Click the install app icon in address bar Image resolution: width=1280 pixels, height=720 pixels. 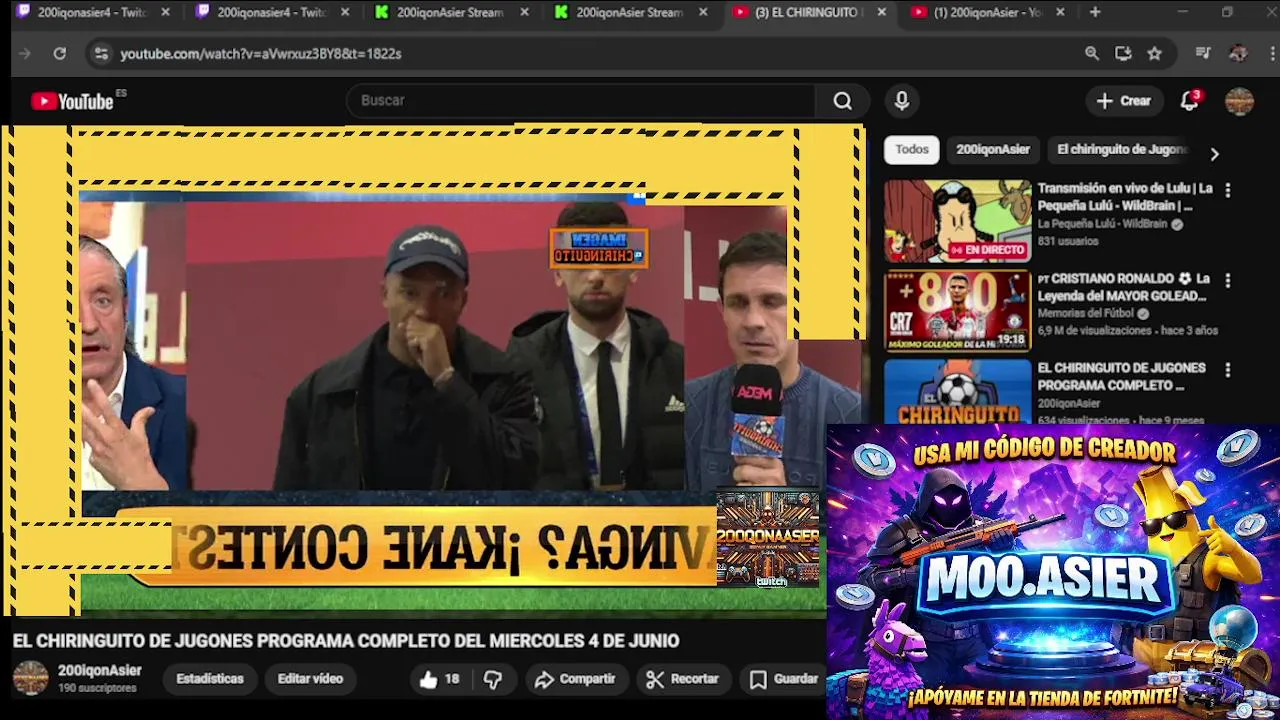click(x=1123, y=54)
